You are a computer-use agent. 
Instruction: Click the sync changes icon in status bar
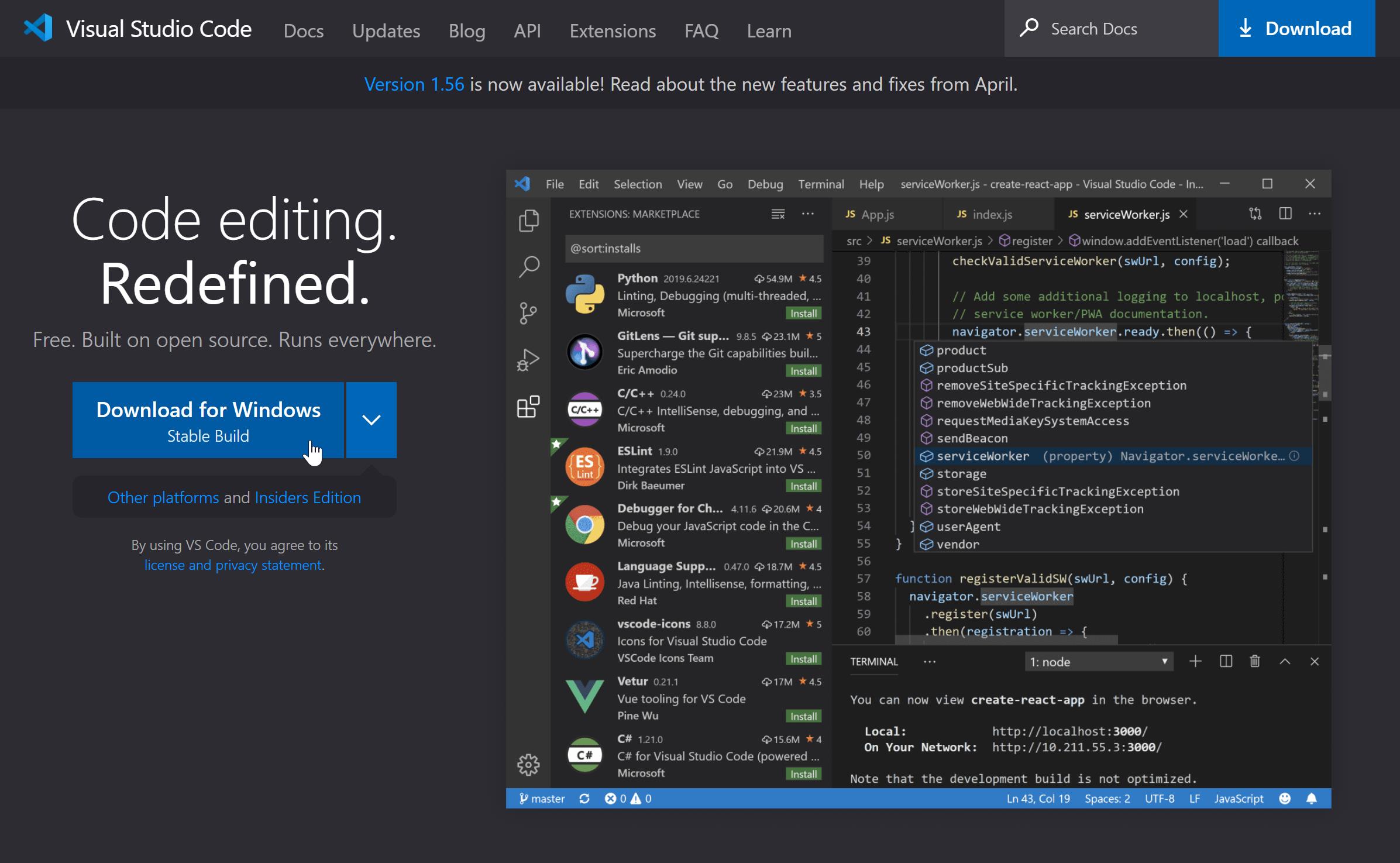pyautogui.click(x=584, y=799)
